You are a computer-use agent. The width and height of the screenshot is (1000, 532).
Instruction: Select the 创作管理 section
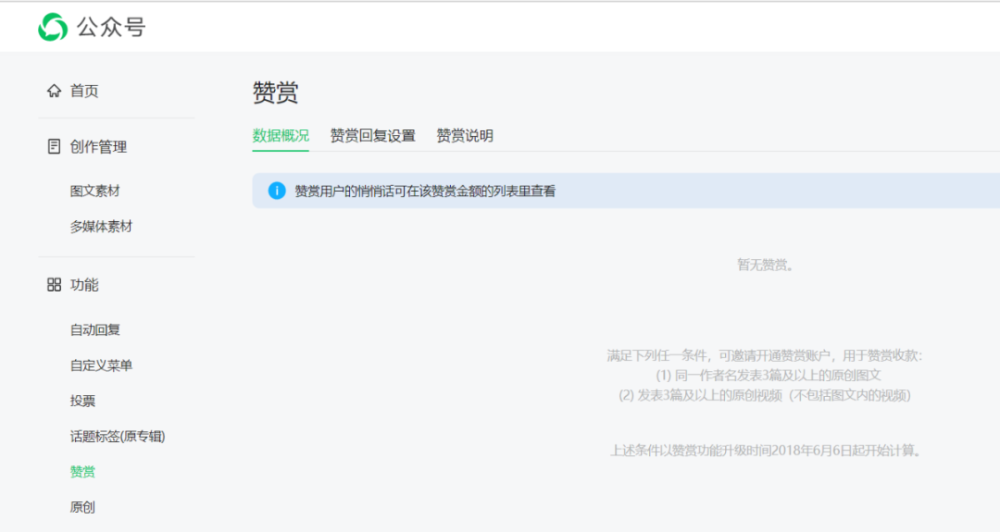pyautogui.click(x=98, y=147)
